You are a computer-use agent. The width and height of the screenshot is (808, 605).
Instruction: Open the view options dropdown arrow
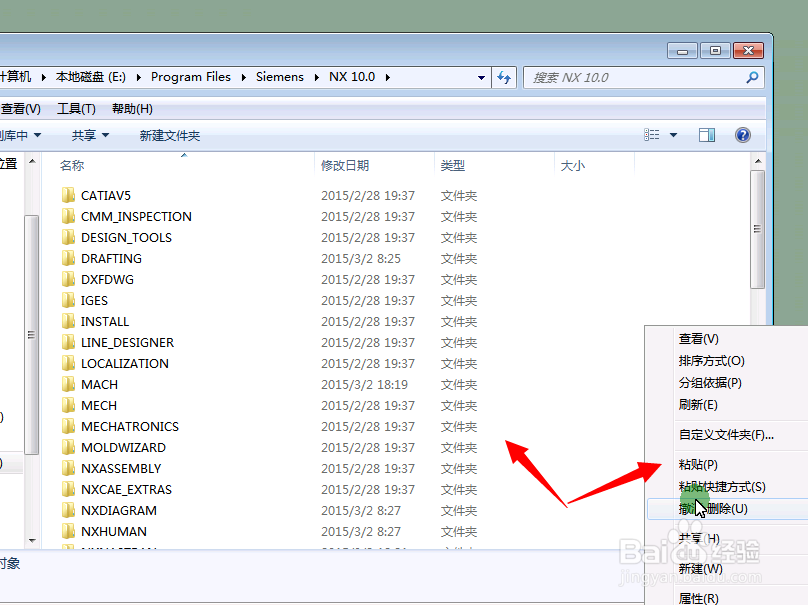click(674, 136)
